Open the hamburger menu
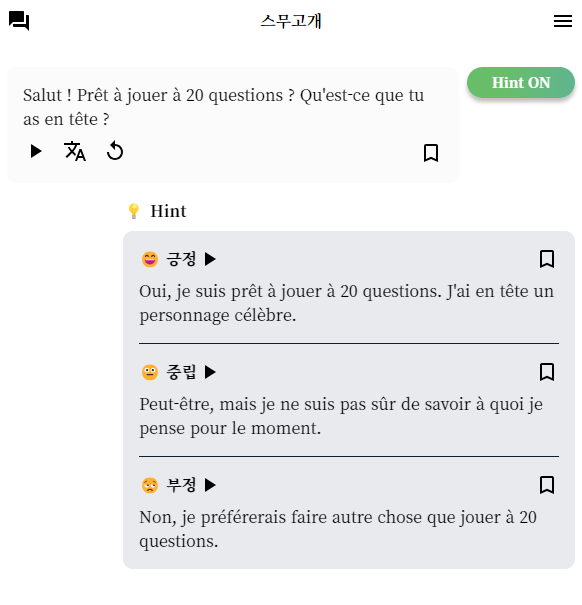Viewport: 582px width, 605px height. click(562, 21)
